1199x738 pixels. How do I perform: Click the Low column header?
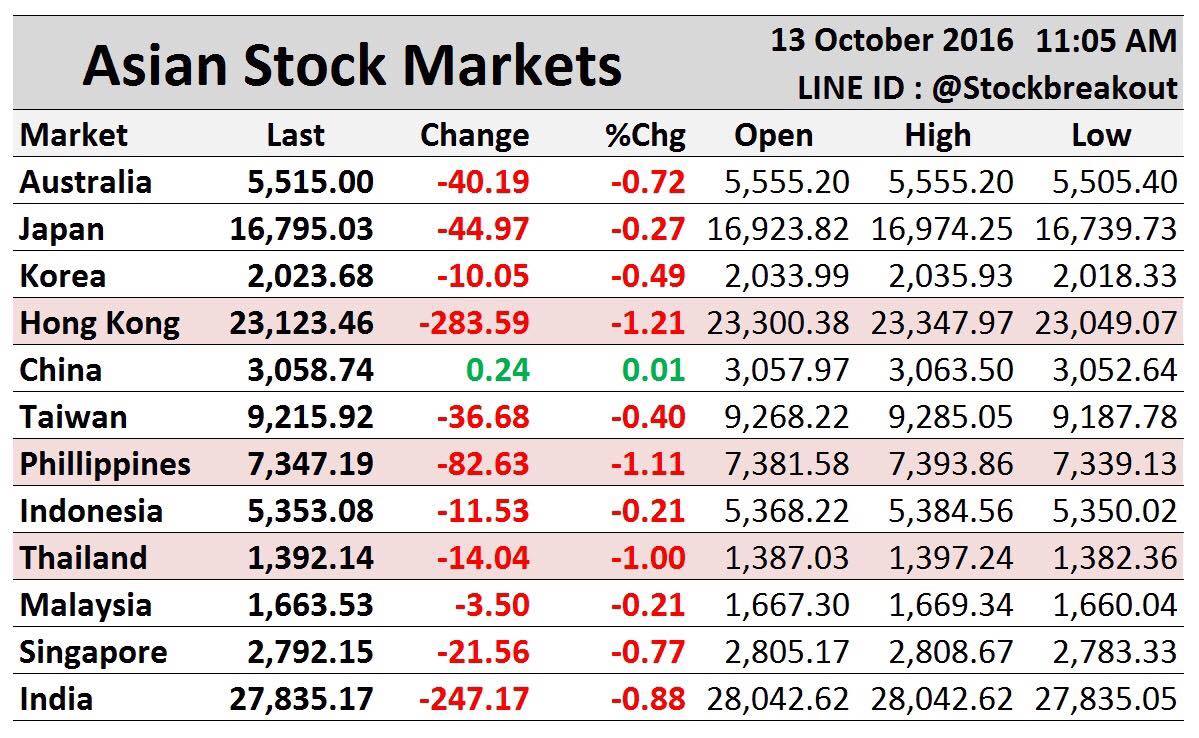tap(1101, 135)
